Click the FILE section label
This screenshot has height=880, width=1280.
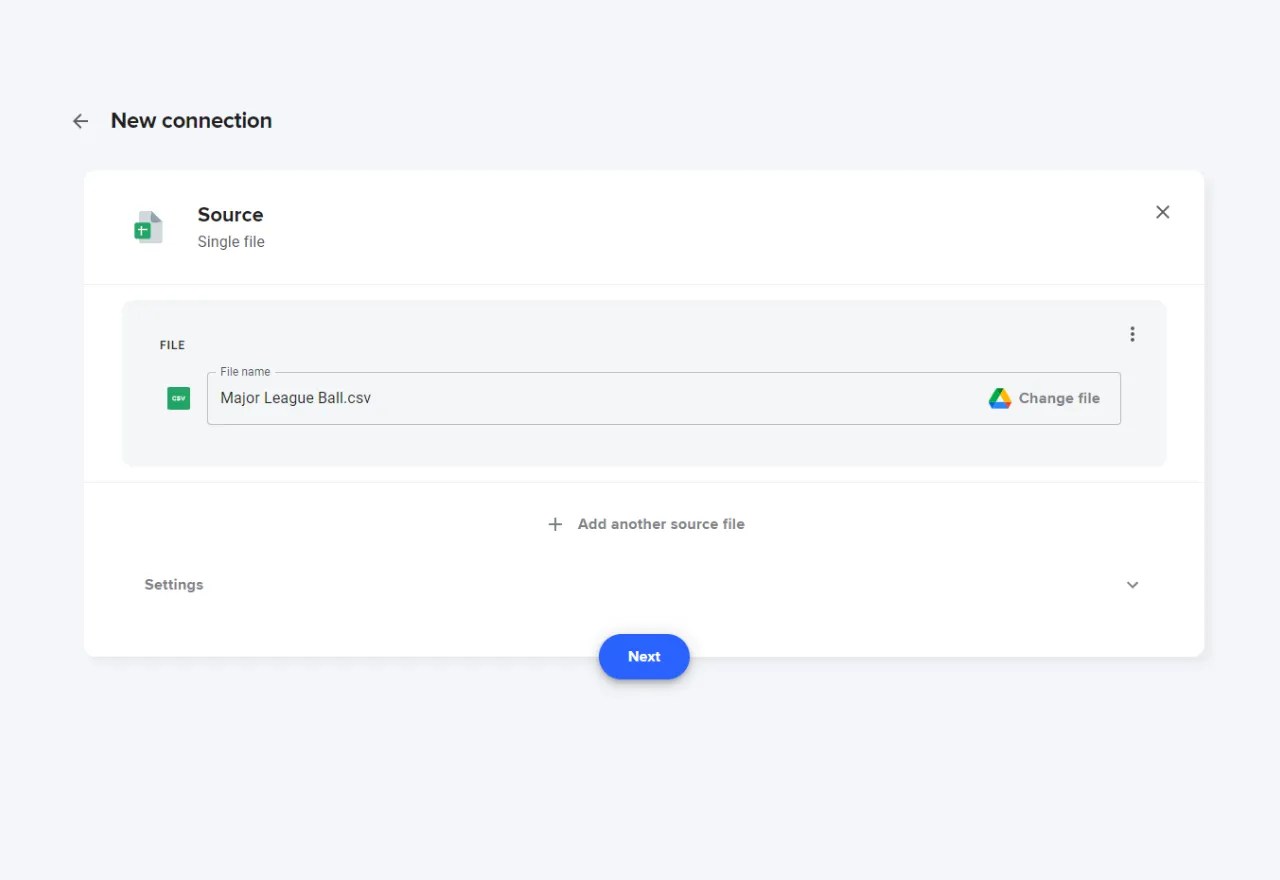(x=171, y=344)
